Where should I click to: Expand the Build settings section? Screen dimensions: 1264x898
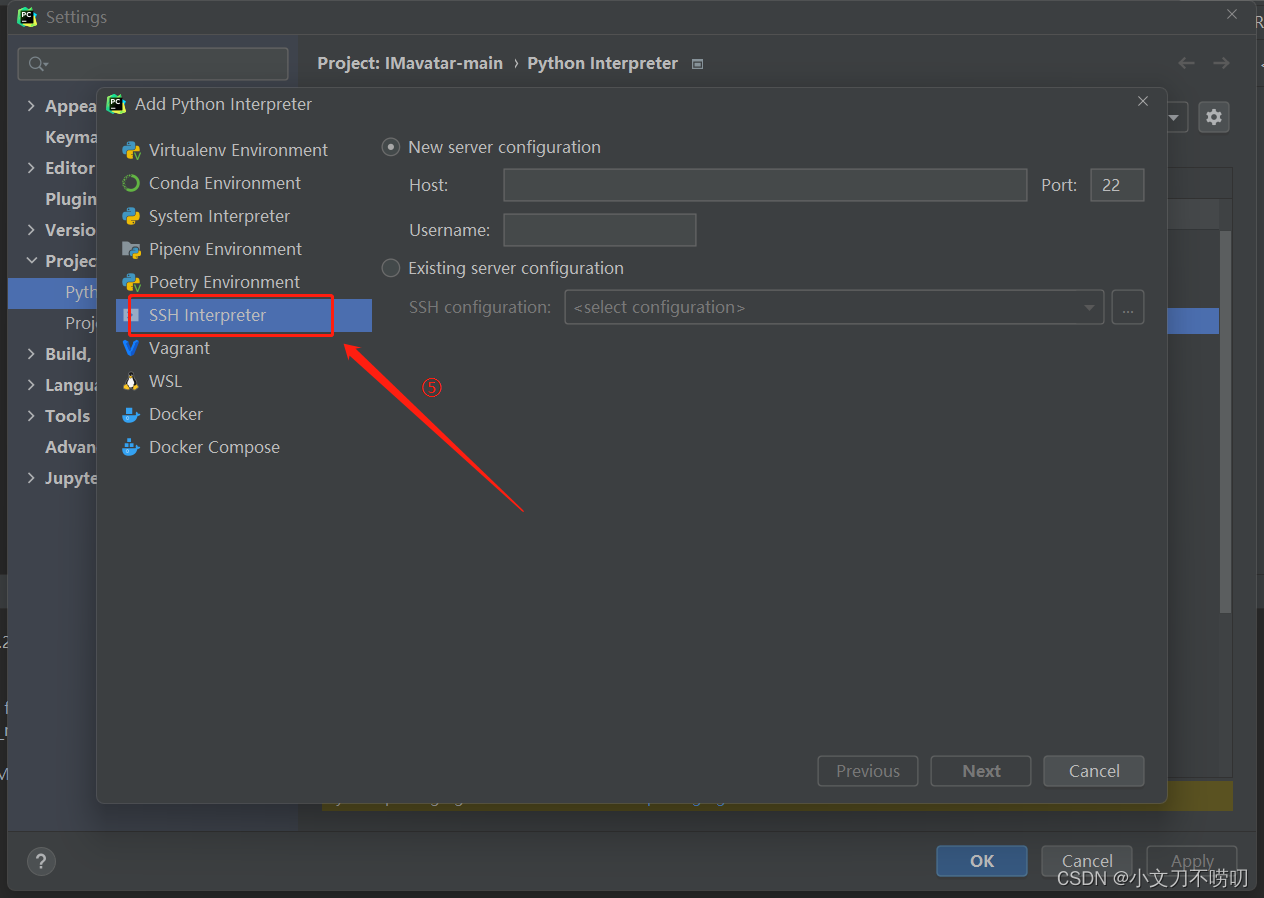pyautogui.click(x=31, y=354)
